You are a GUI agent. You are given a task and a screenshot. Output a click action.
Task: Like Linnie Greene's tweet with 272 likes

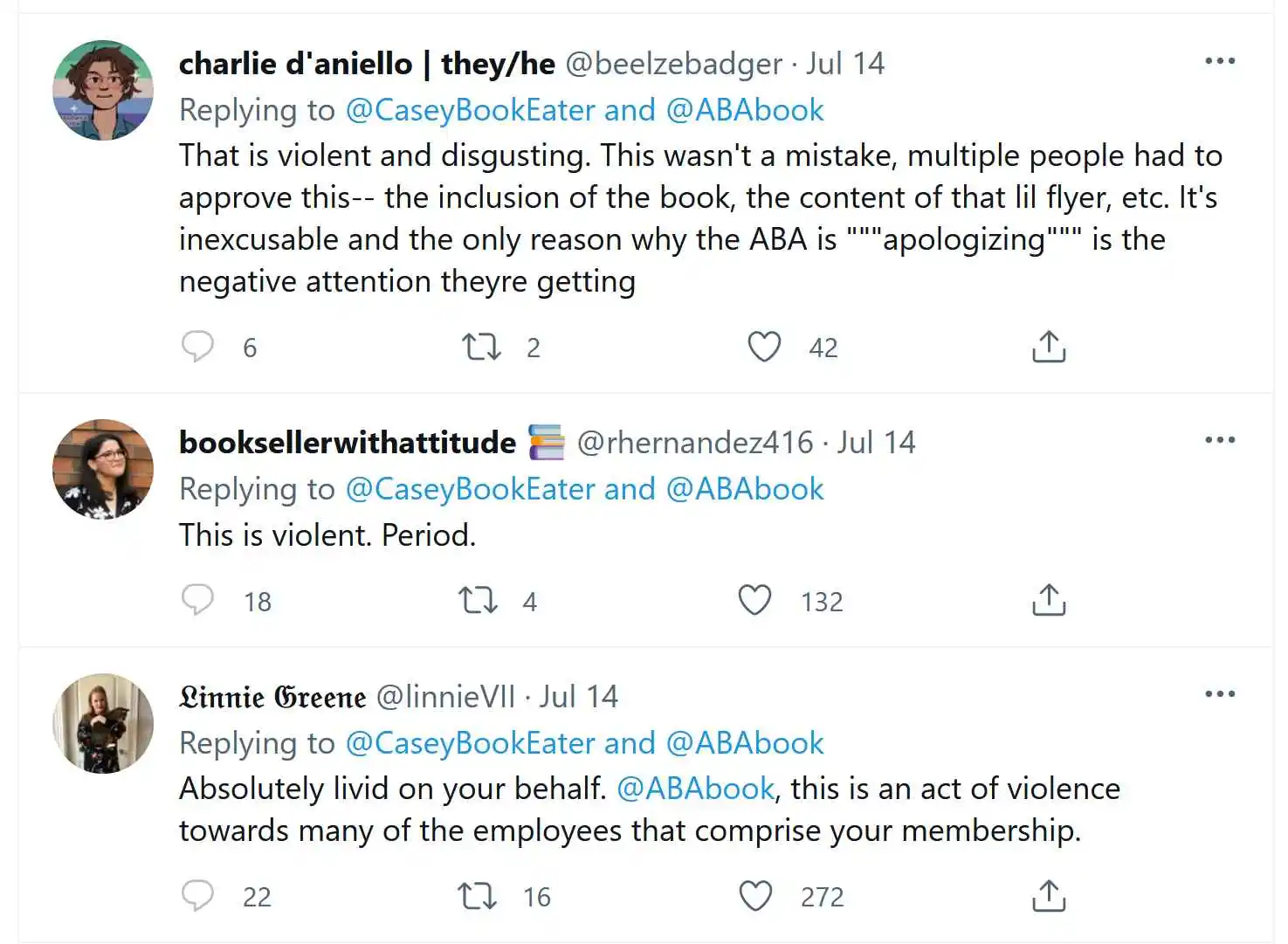tap(755, 896)
